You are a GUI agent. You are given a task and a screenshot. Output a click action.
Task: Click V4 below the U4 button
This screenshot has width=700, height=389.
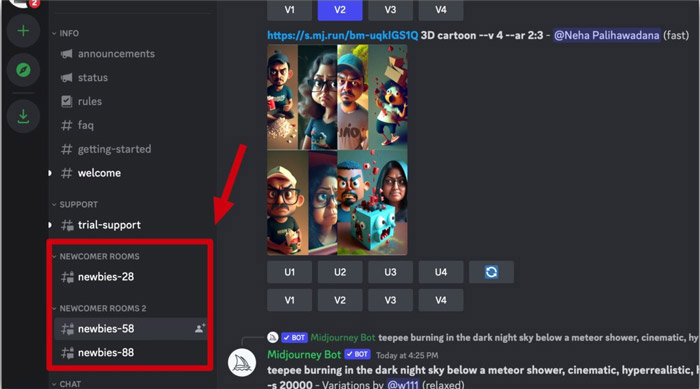click(x=441, y=300)
